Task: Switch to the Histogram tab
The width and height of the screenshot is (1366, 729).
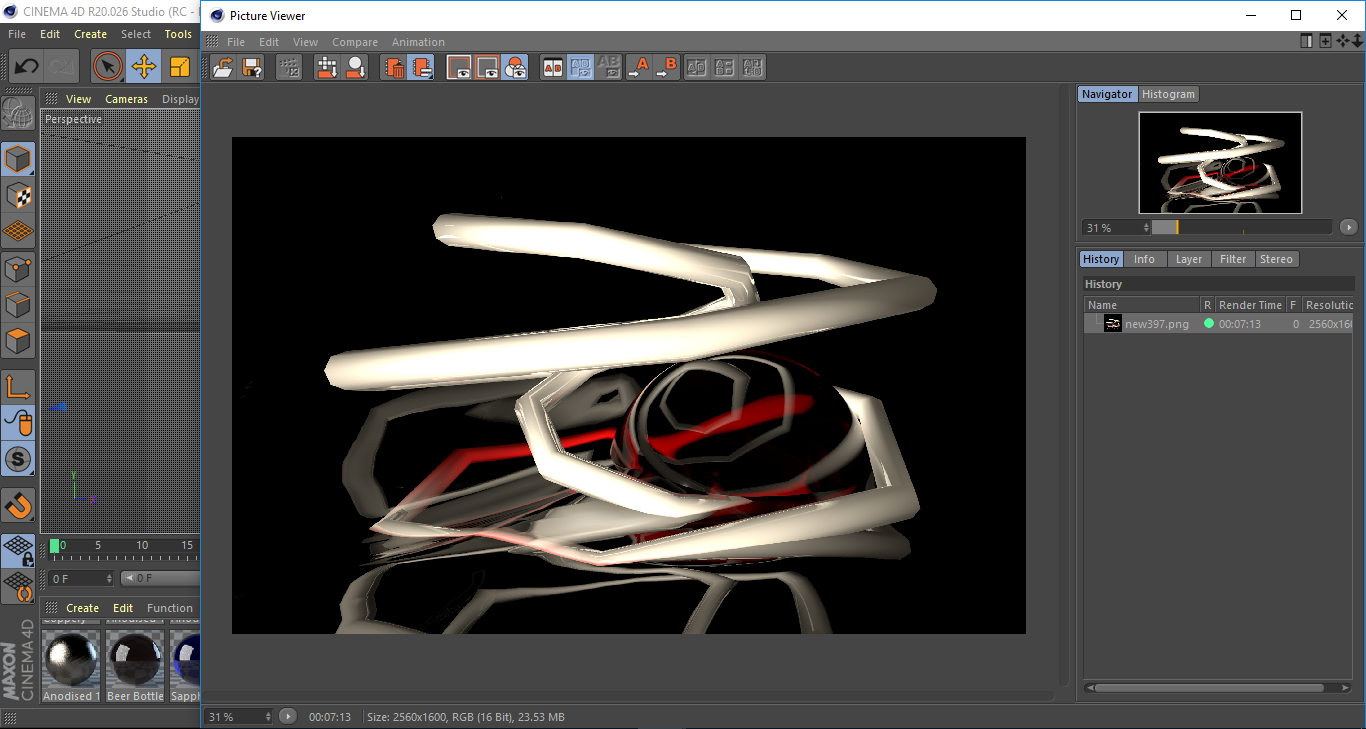Action: pyautogui.click(x=1168, y=94)
